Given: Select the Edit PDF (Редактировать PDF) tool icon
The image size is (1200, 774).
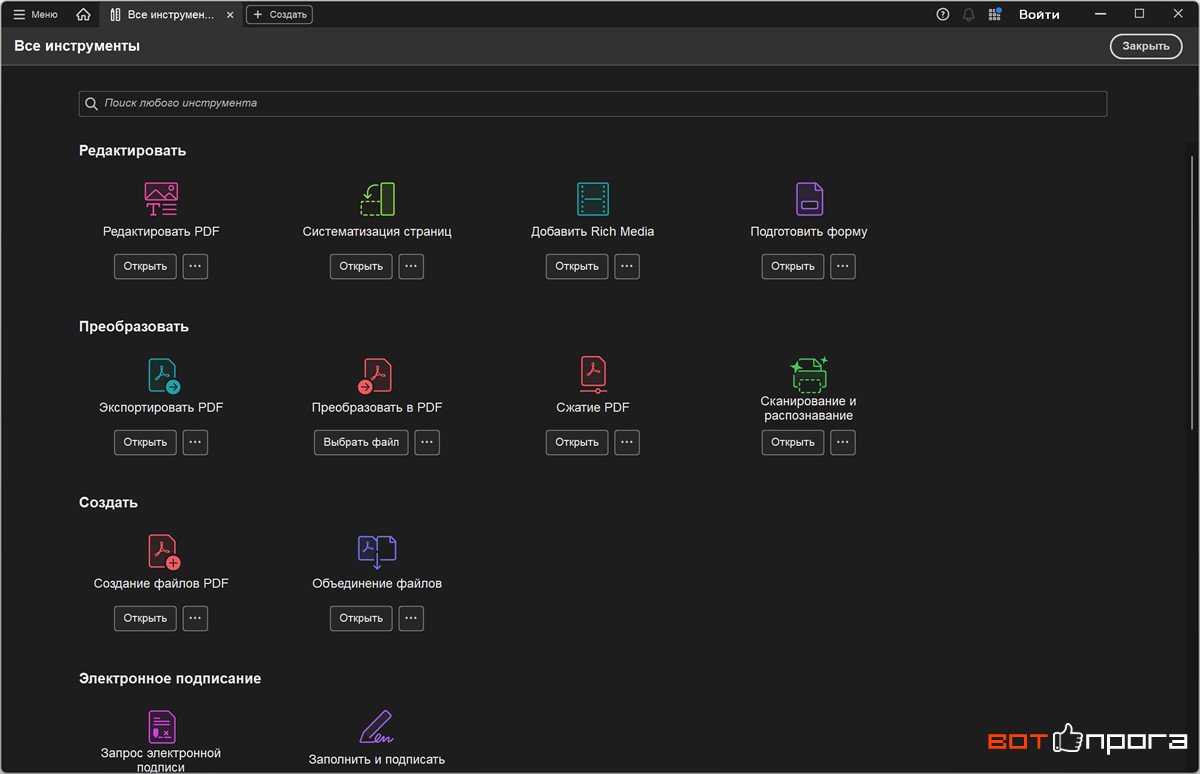Looking at the screenshot, I should pyautogui.click(x=161, y=199).
